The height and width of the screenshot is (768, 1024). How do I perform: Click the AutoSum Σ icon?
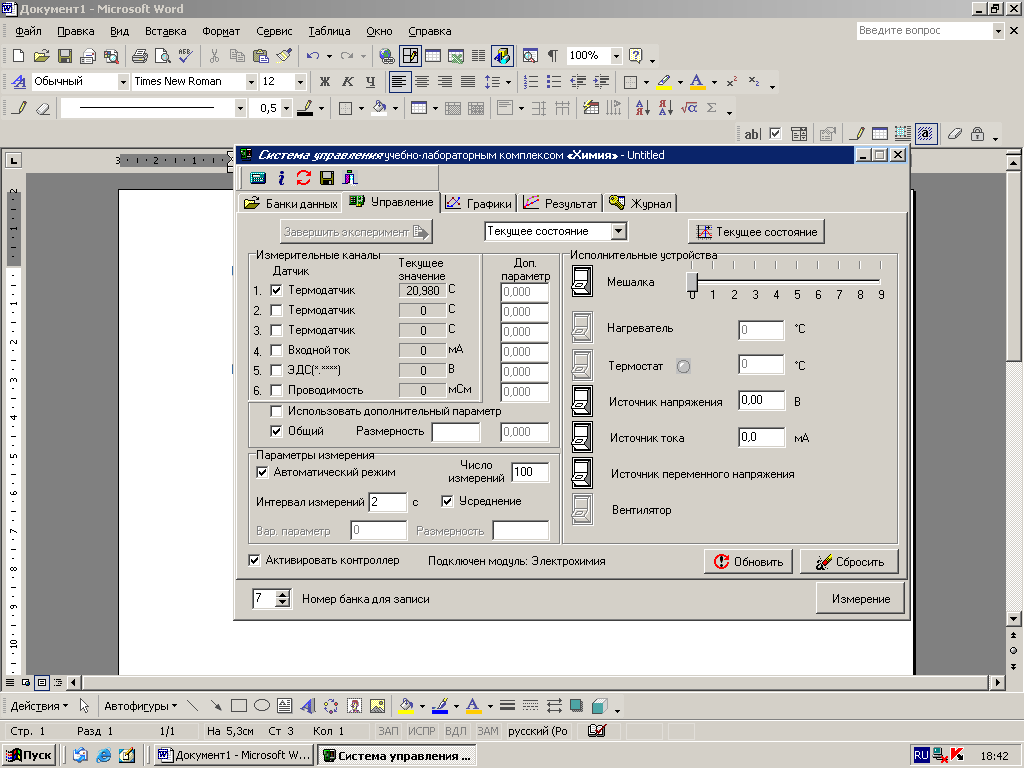click(x=712, y=108)
